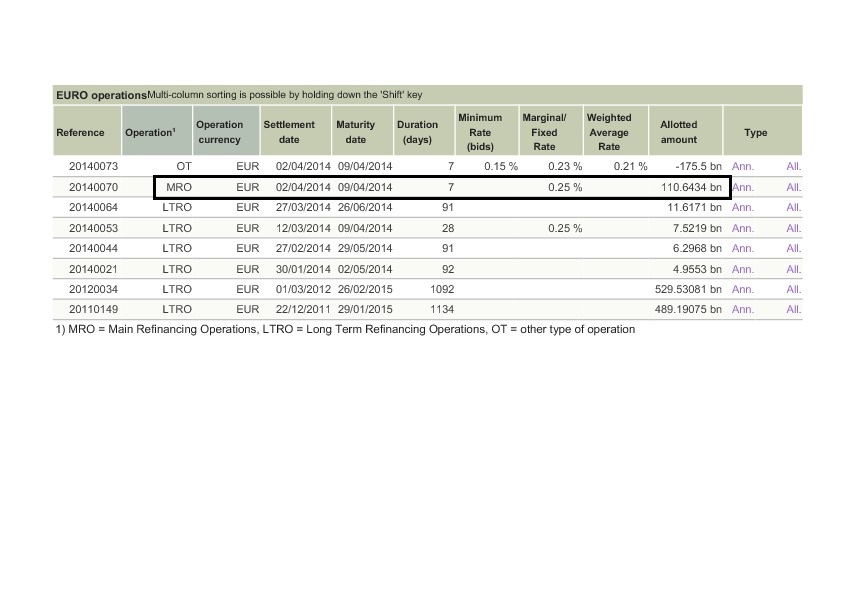842x595 pixels.
Task: Sort by Operation currency header
Action: coord(226,131)
